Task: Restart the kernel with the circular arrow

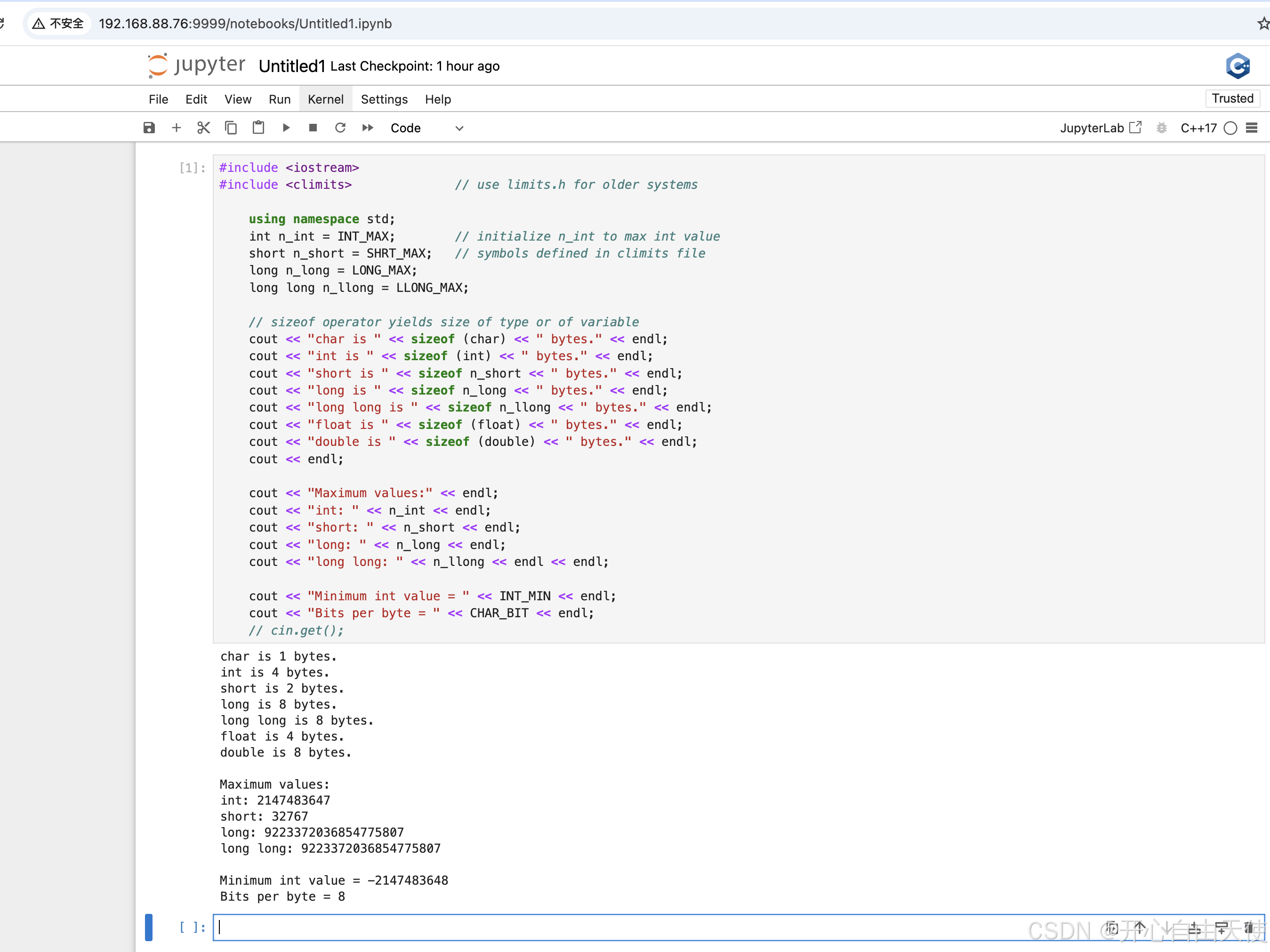Action: pos(340,128)
